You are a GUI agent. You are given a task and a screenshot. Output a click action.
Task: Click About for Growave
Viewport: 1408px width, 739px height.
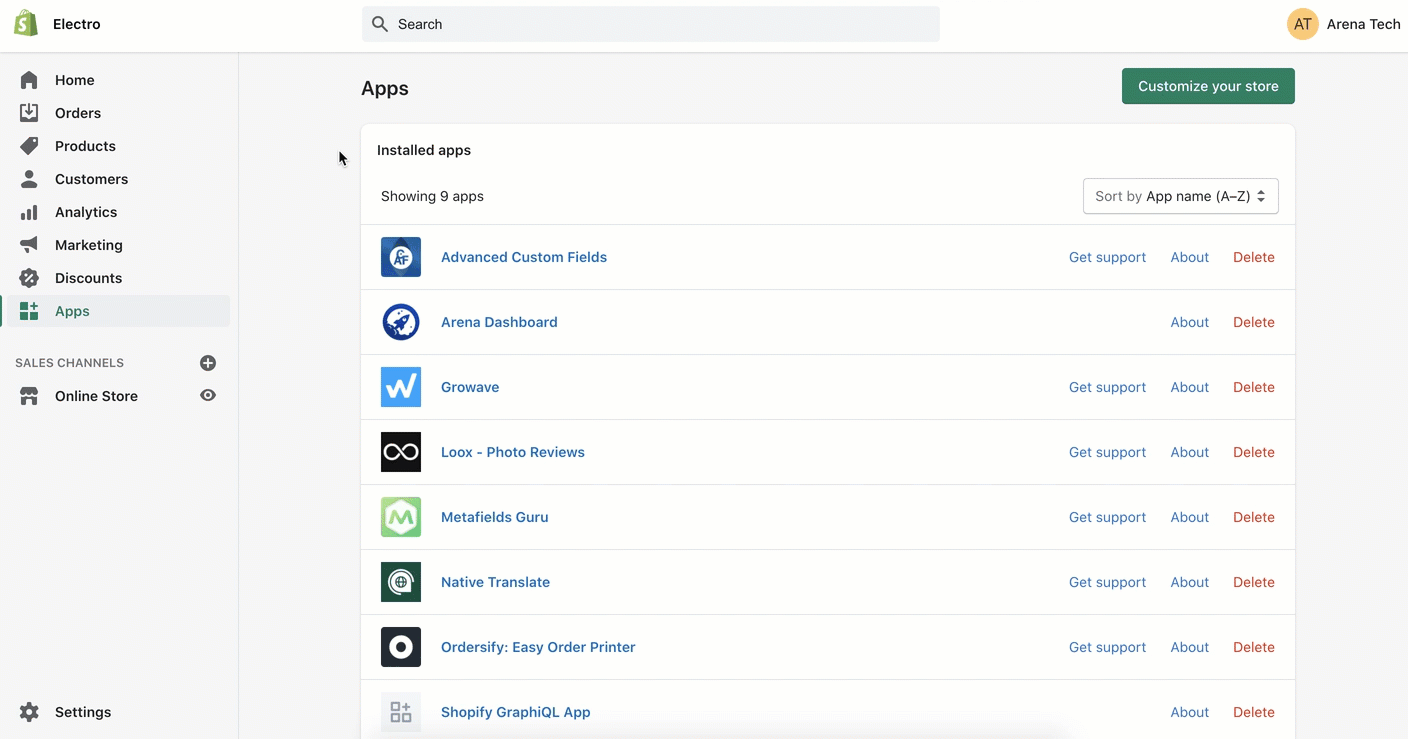pos(1190,387)
